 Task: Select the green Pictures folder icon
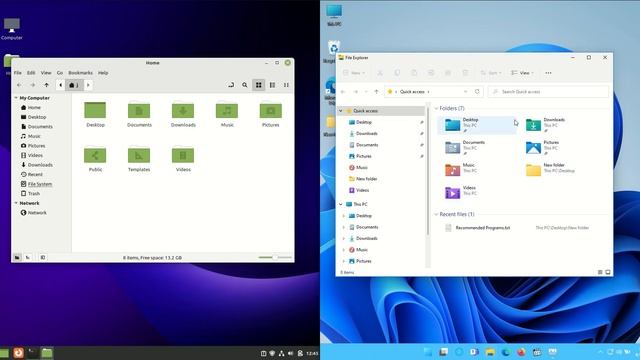[271, 111]
